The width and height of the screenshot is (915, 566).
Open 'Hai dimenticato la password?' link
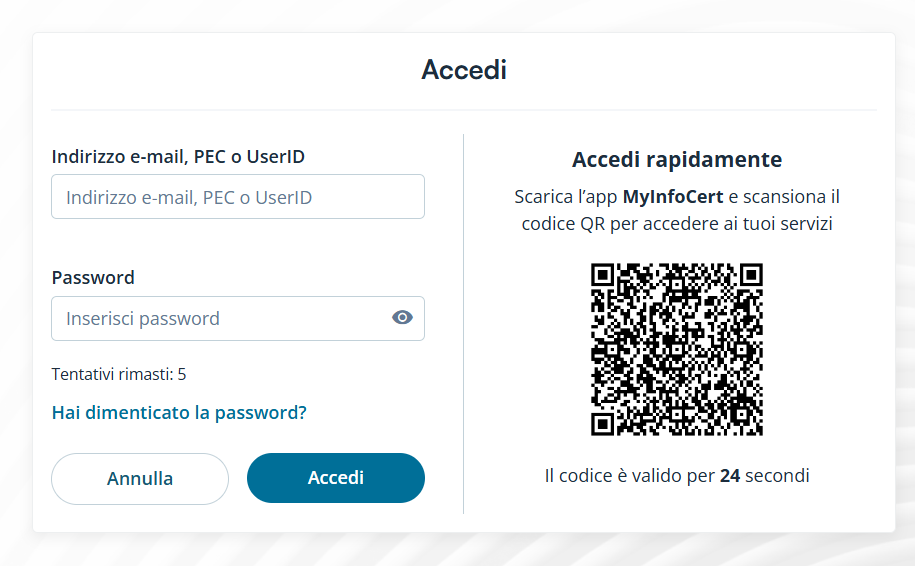179,412
